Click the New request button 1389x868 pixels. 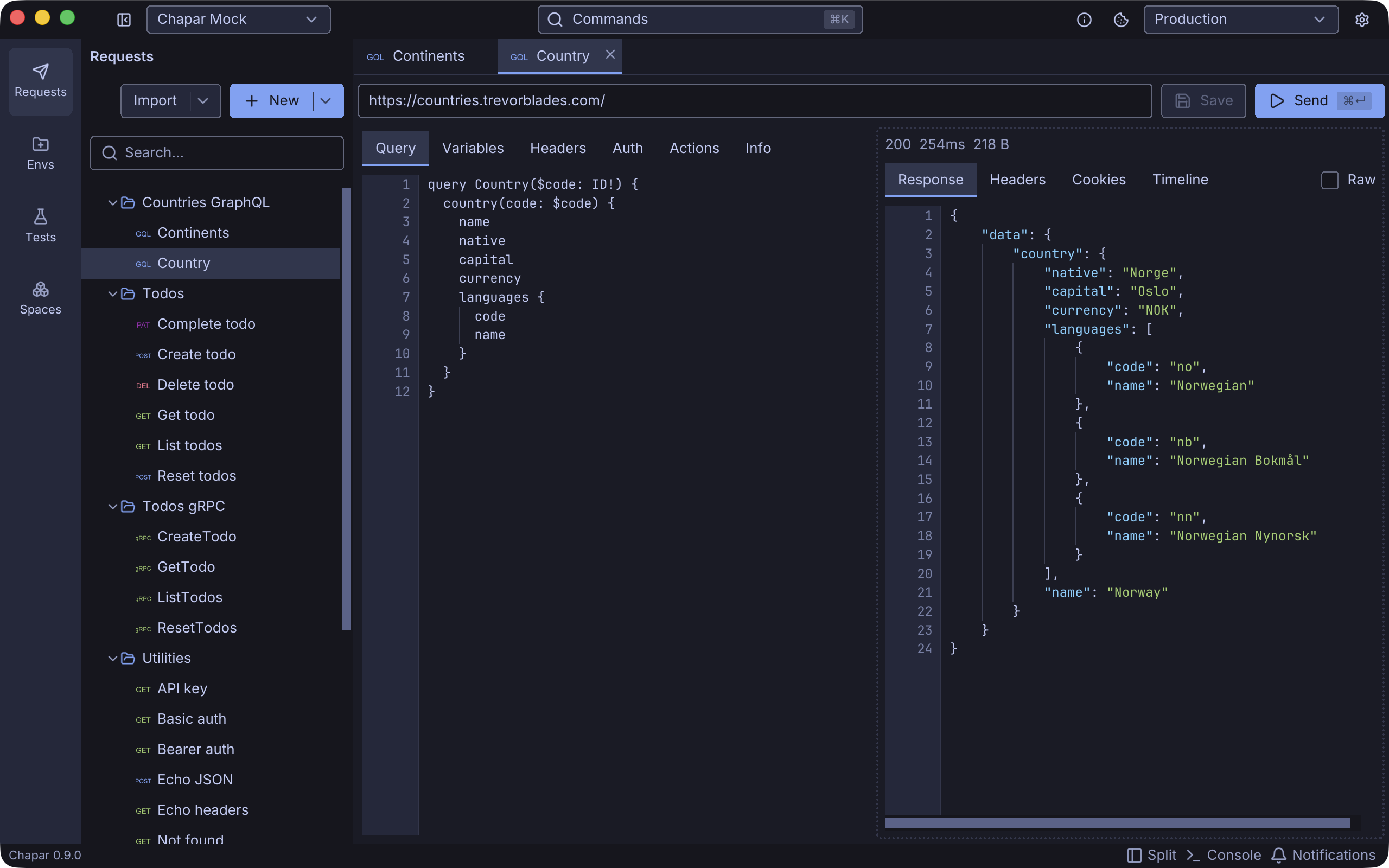(x=272, y=101)
